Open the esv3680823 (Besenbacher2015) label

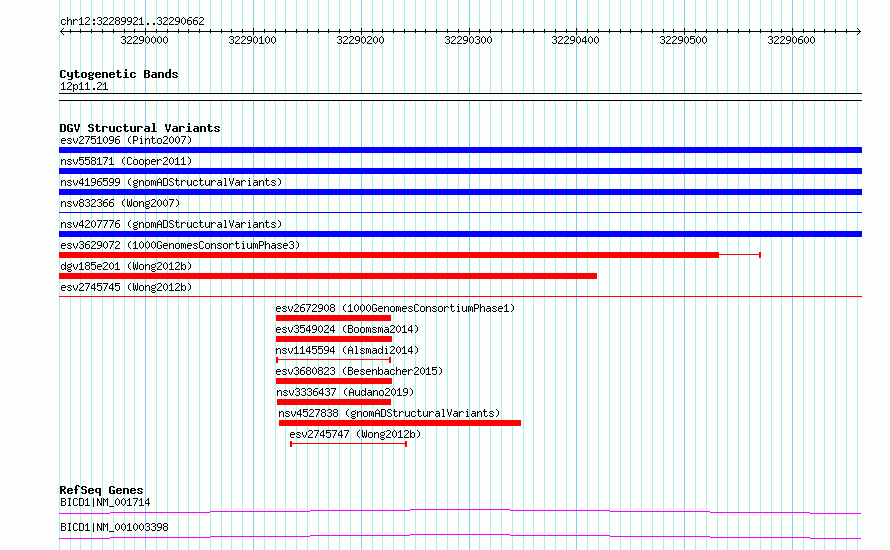click(359, 371)
